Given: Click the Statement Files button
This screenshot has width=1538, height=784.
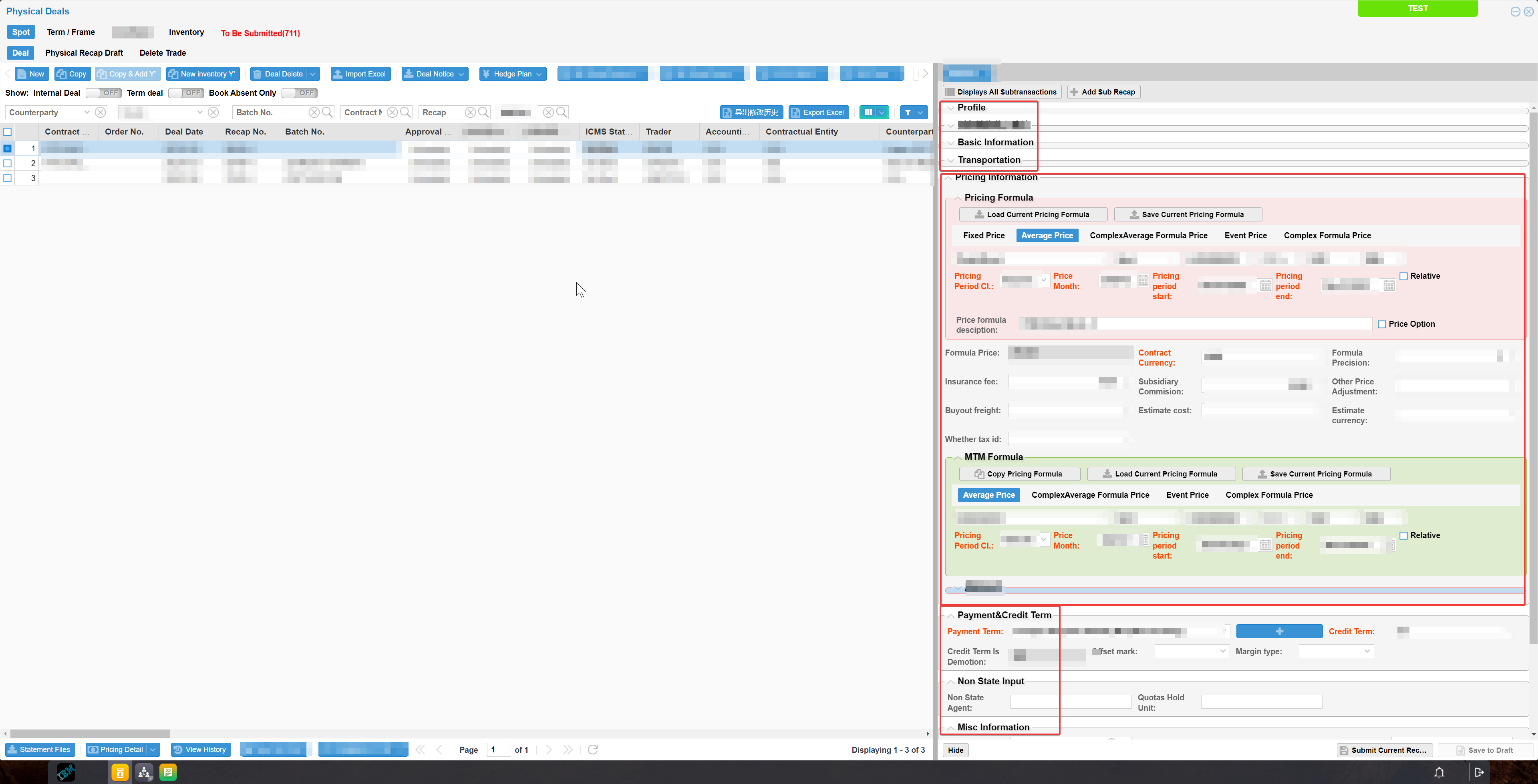Looking at the screenshot, I should 39,750.
